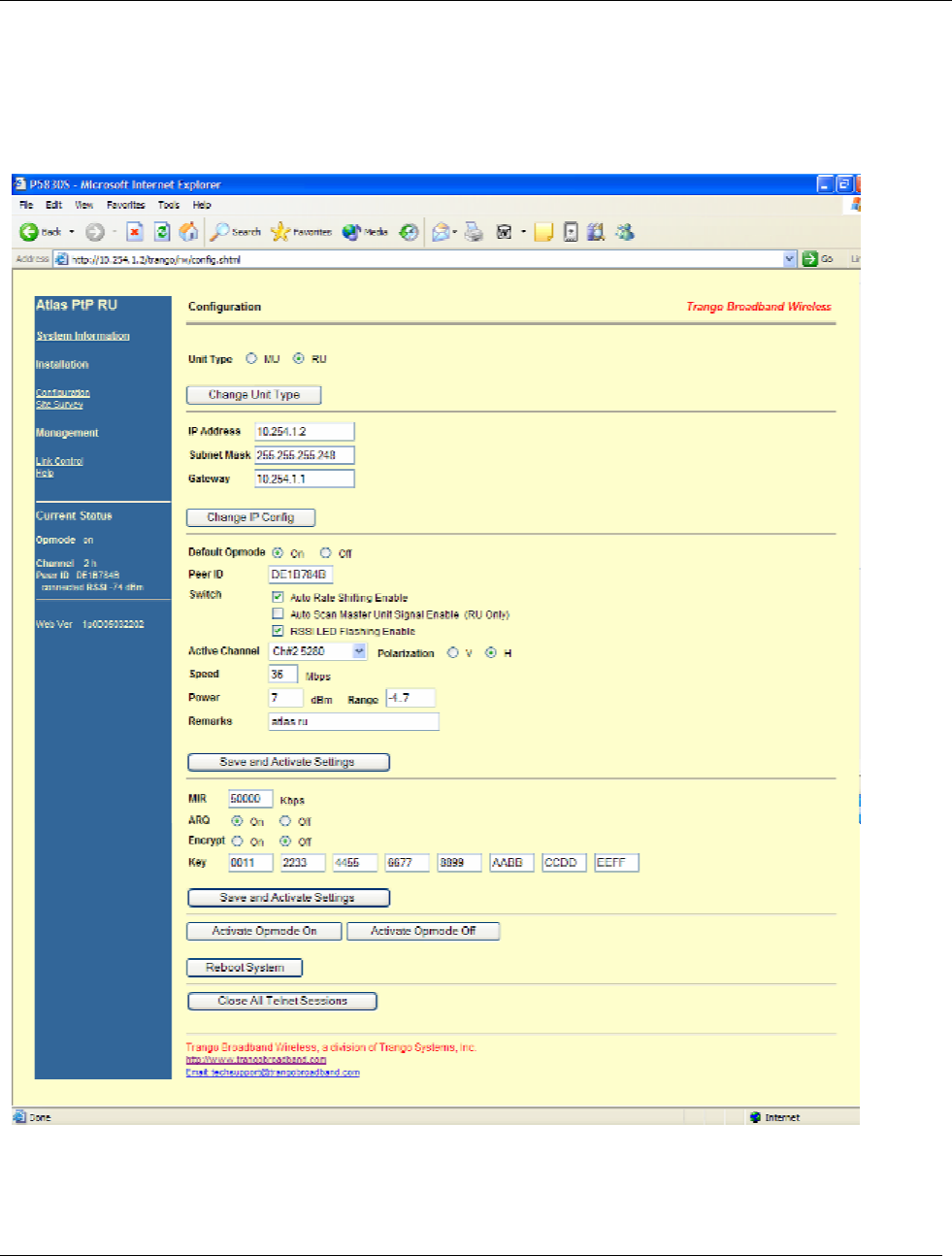Set polarization to V radio button
The height and width of the screenshot is (1256, 952).
point(453,652)
